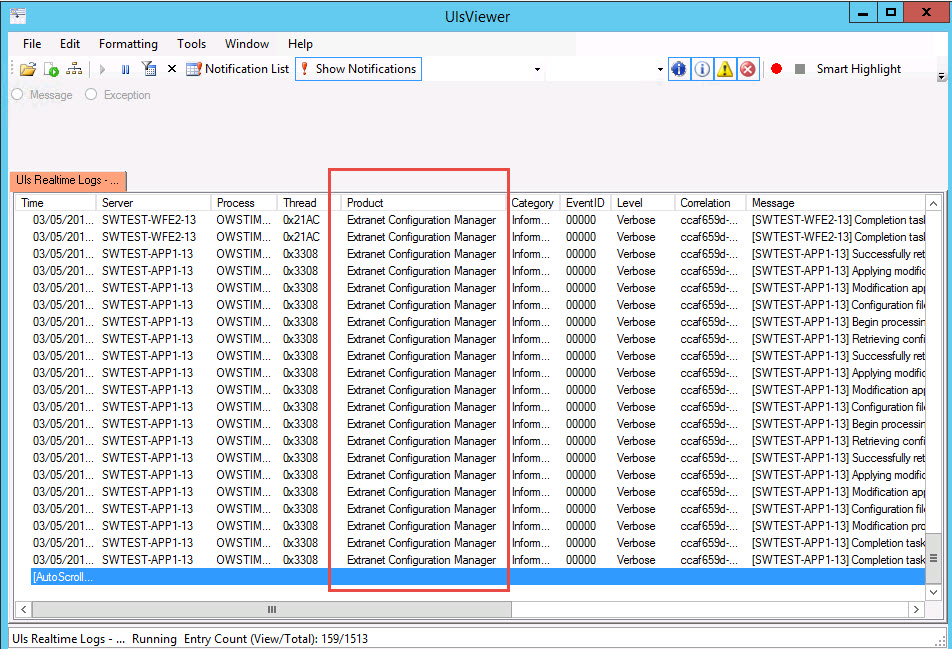
Task: Open the second toolbar combo box dropdown
Action: pos(660,69)
